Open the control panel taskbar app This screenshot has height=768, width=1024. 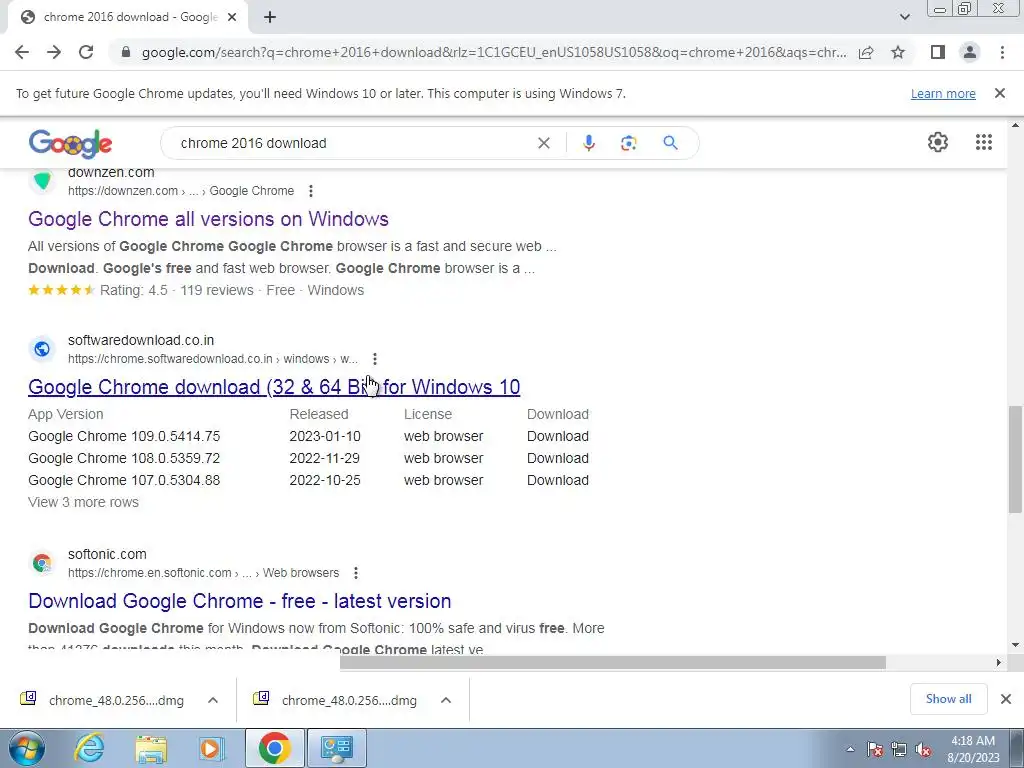(337, 748)
